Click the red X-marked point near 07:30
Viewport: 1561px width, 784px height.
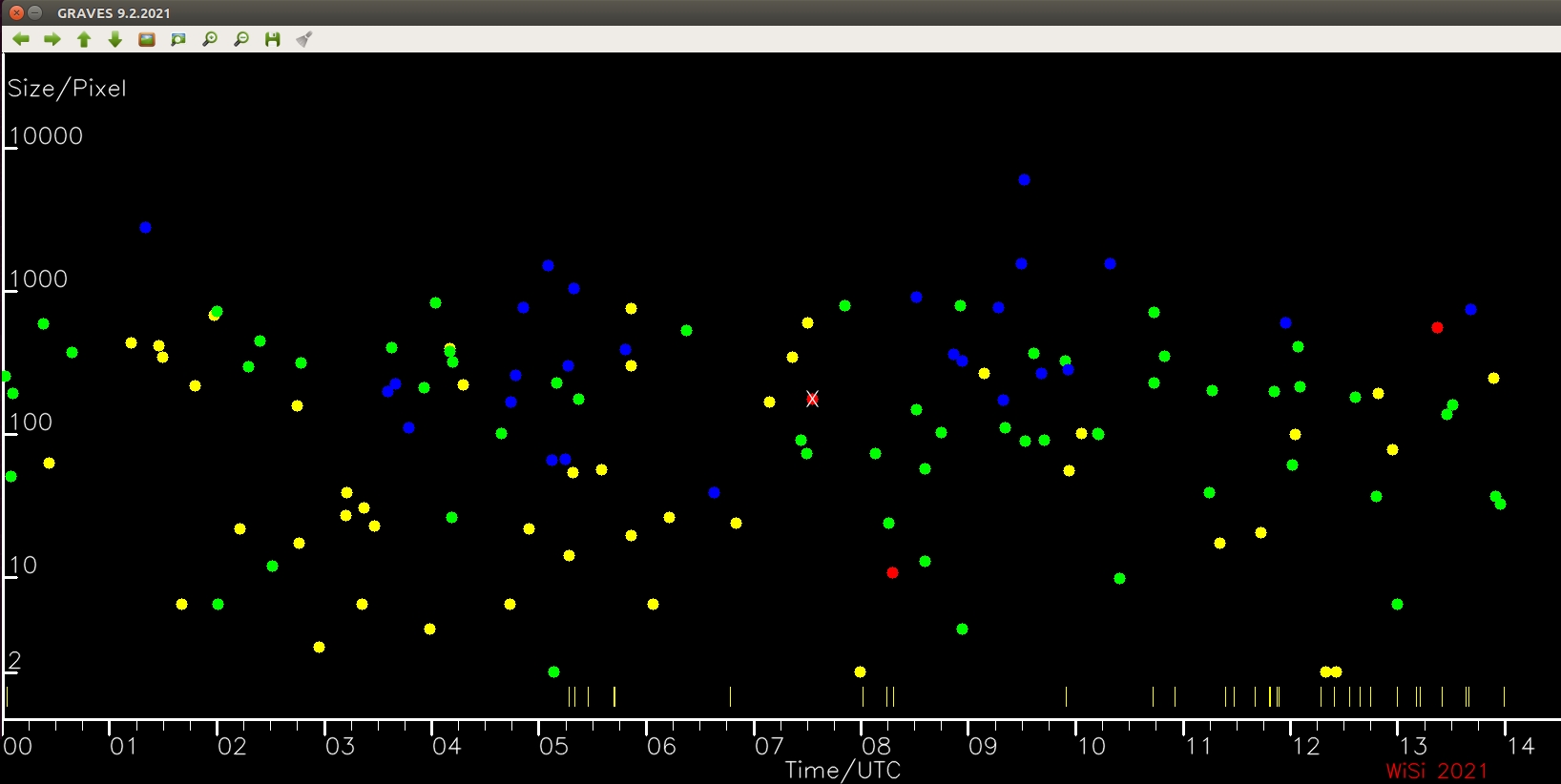tap(812, 399)
